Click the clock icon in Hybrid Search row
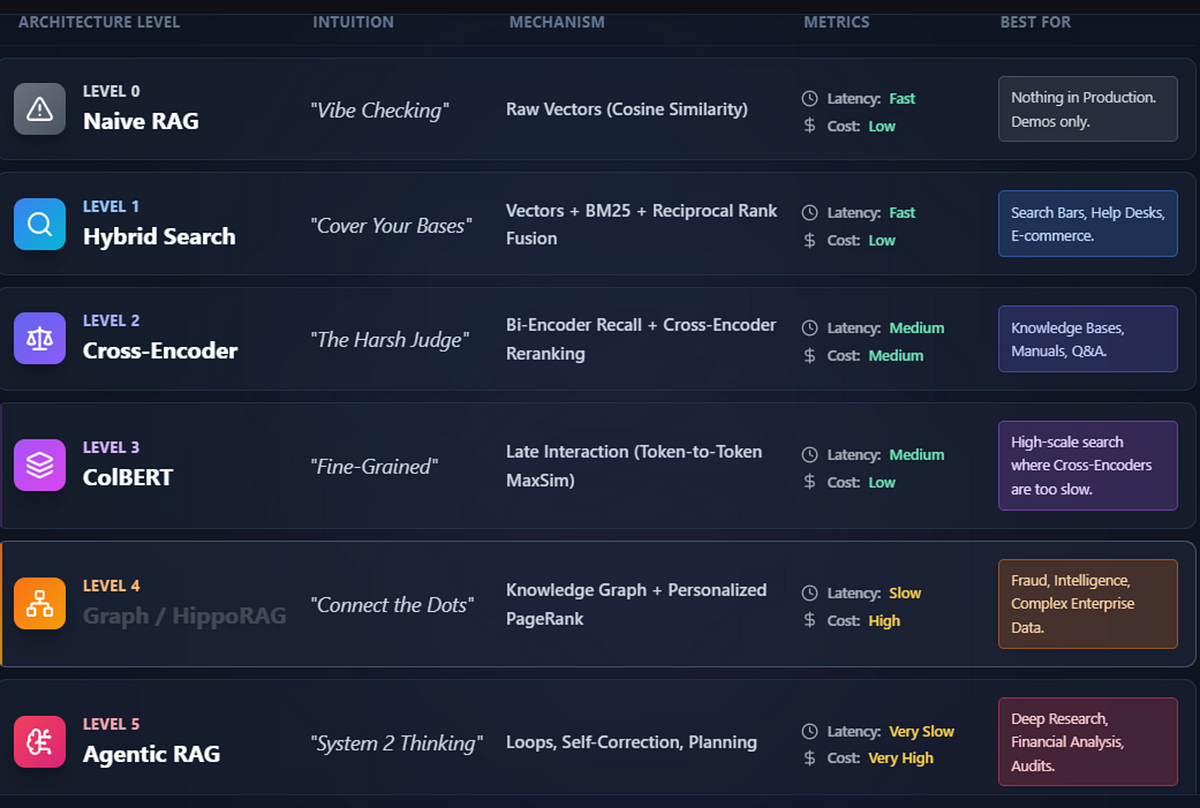 point(810,213)
